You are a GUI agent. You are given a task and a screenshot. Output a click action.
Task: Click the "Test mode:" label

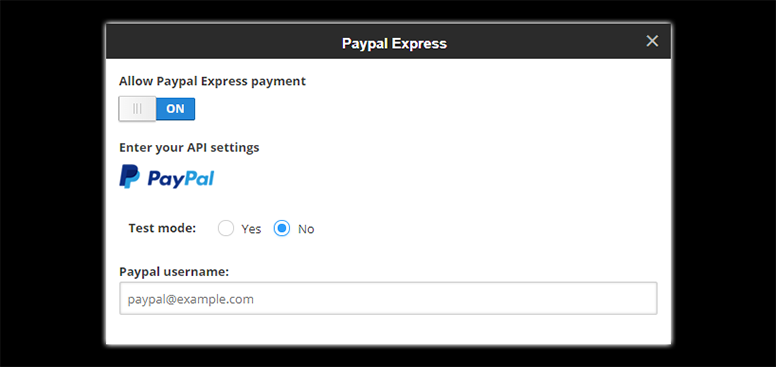point(162,228)
